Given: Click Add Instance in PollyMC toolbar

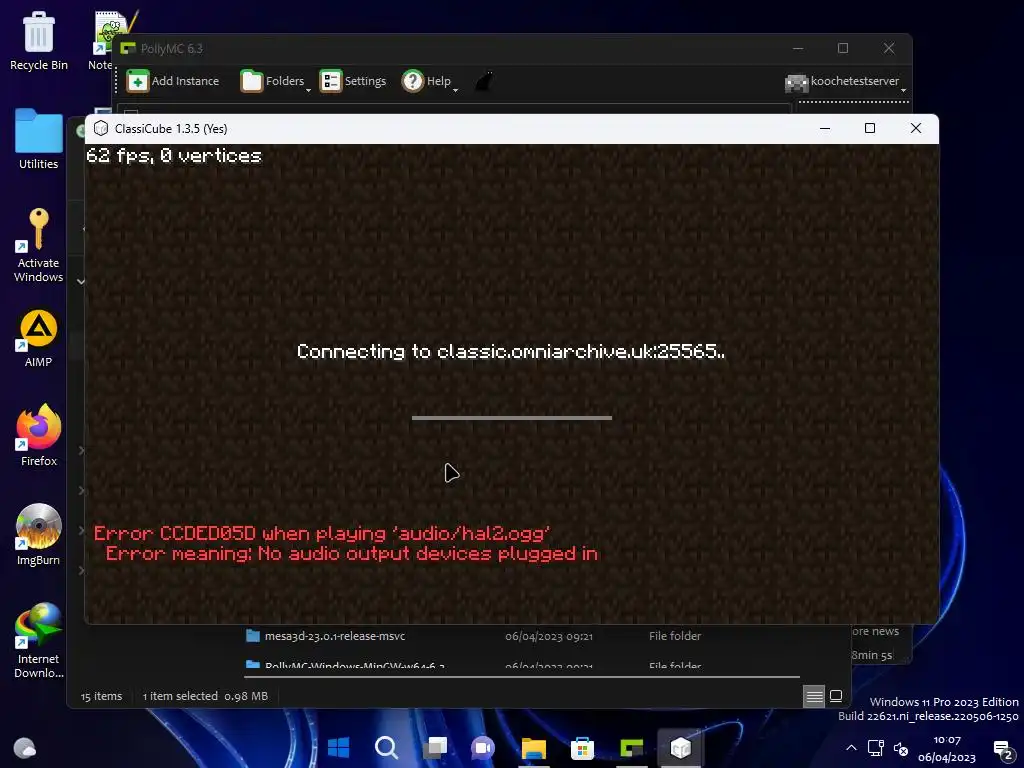Looking at the screenshot, I should point(173,81).
